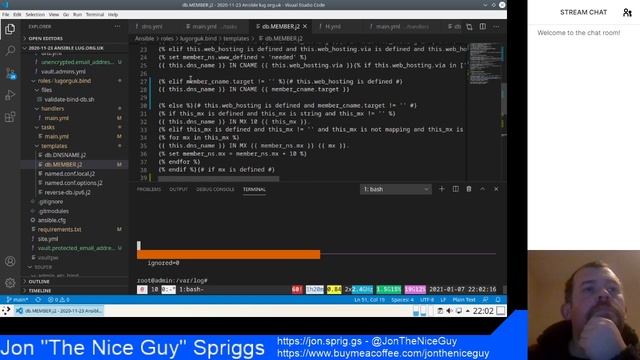640x360 pixels.
Task: Open the Source Control view
Action: (10, 73)
